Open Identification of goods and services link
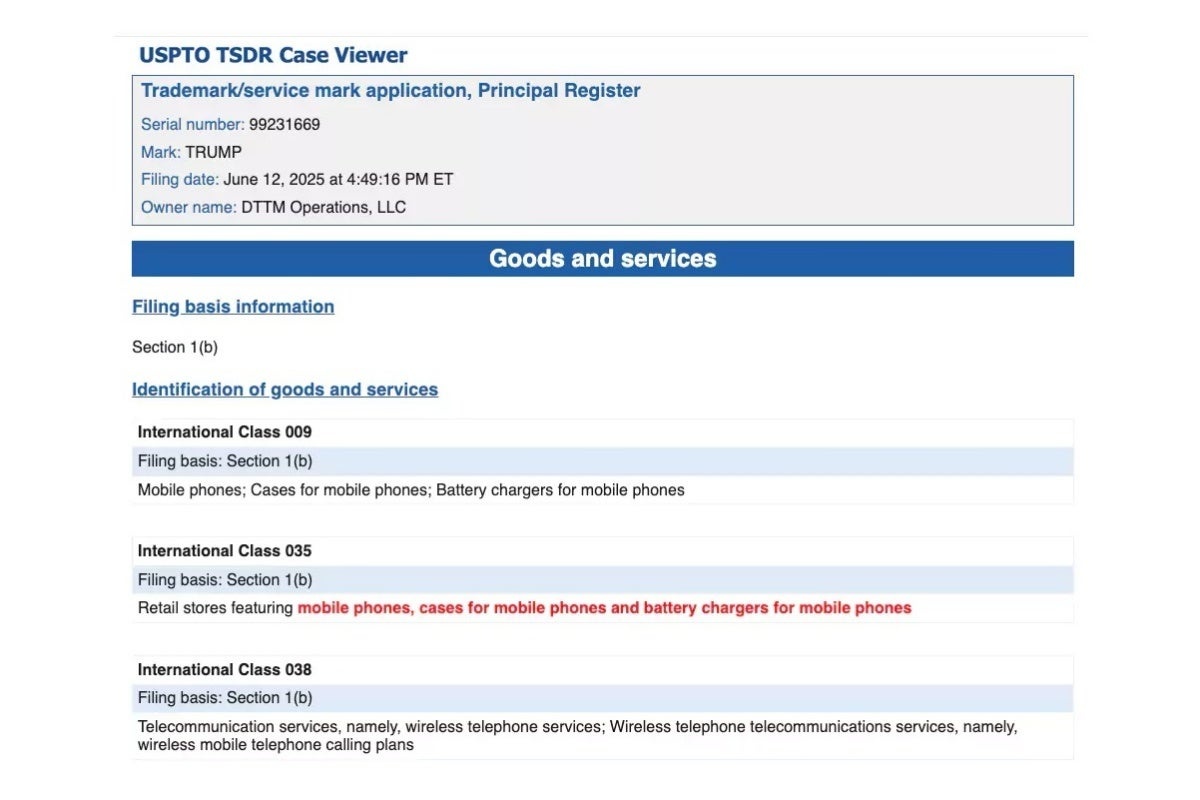The height and width of the screenshot is (800, 1200). [285, 390]
